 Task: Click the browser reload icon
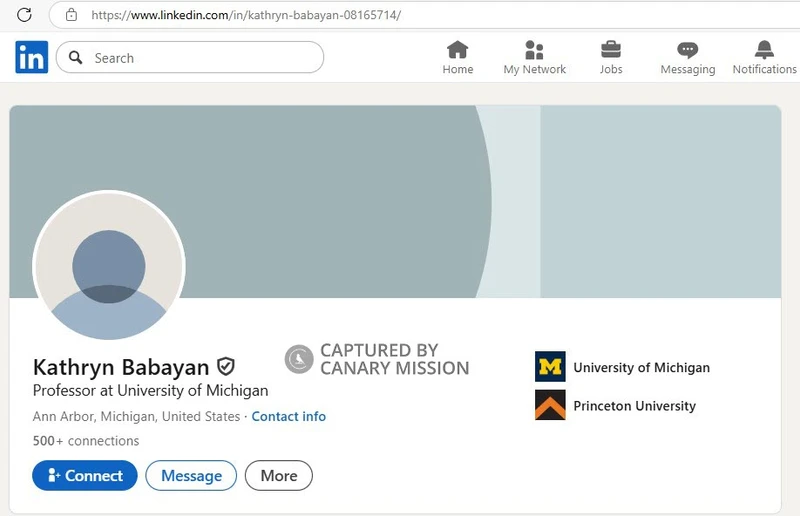click(x=25, y=15)
